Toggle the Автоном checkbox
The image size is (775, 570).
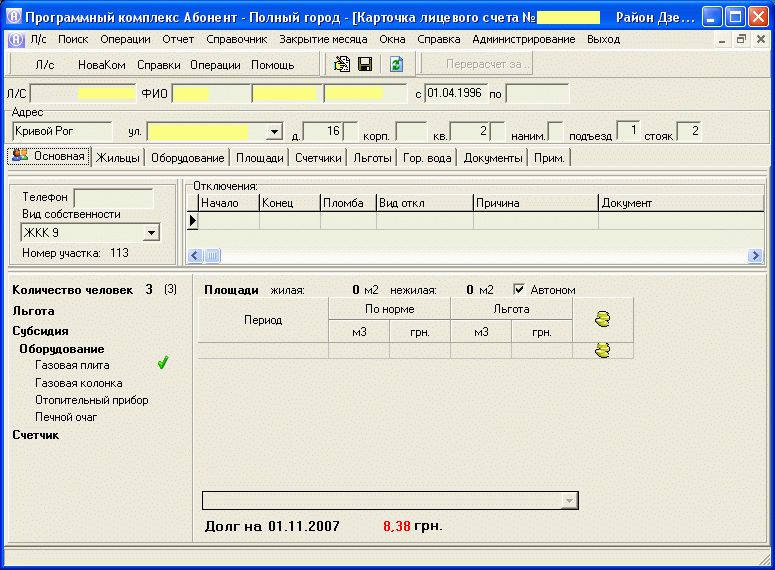[x=518, y=289]
